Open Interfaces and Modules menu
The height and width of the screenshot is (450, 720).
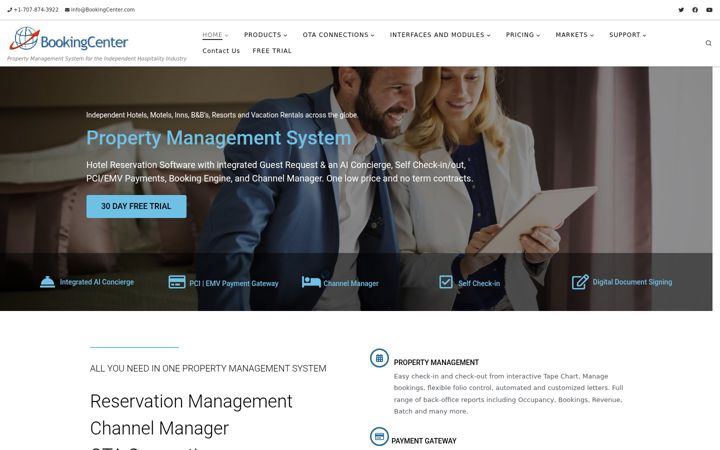(437, 35)
